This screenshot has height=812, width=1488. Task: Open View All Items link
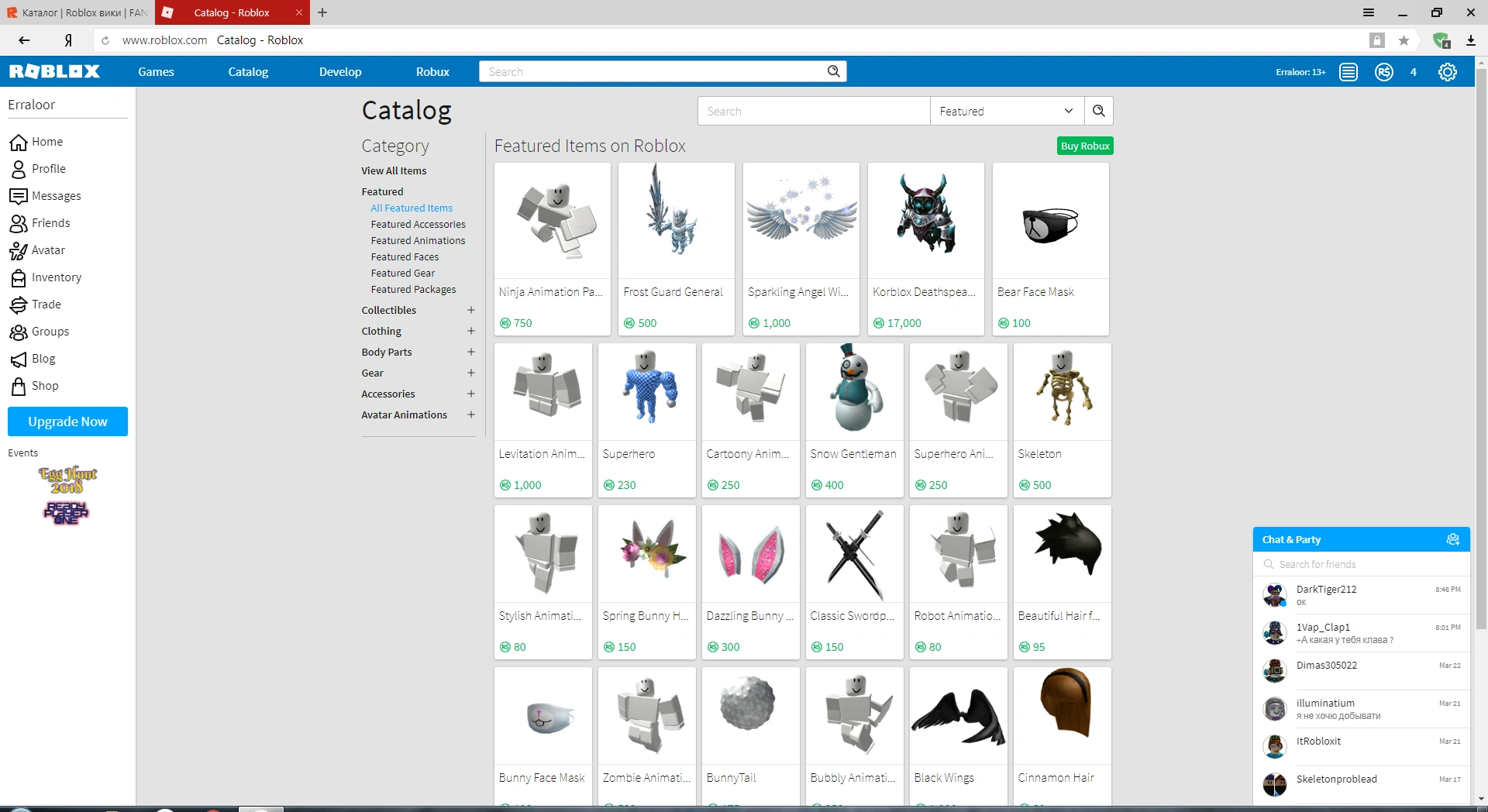pyautogui.click(x=394, y=170)
